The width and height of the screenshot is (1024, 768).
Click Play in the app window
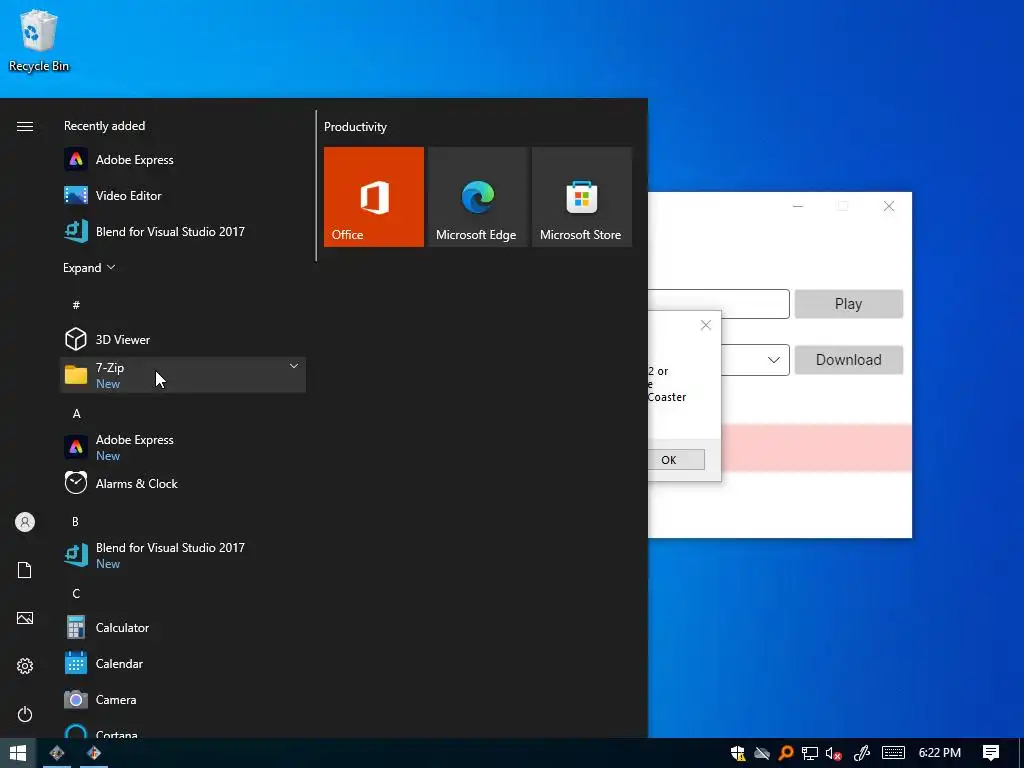point(848,304)
